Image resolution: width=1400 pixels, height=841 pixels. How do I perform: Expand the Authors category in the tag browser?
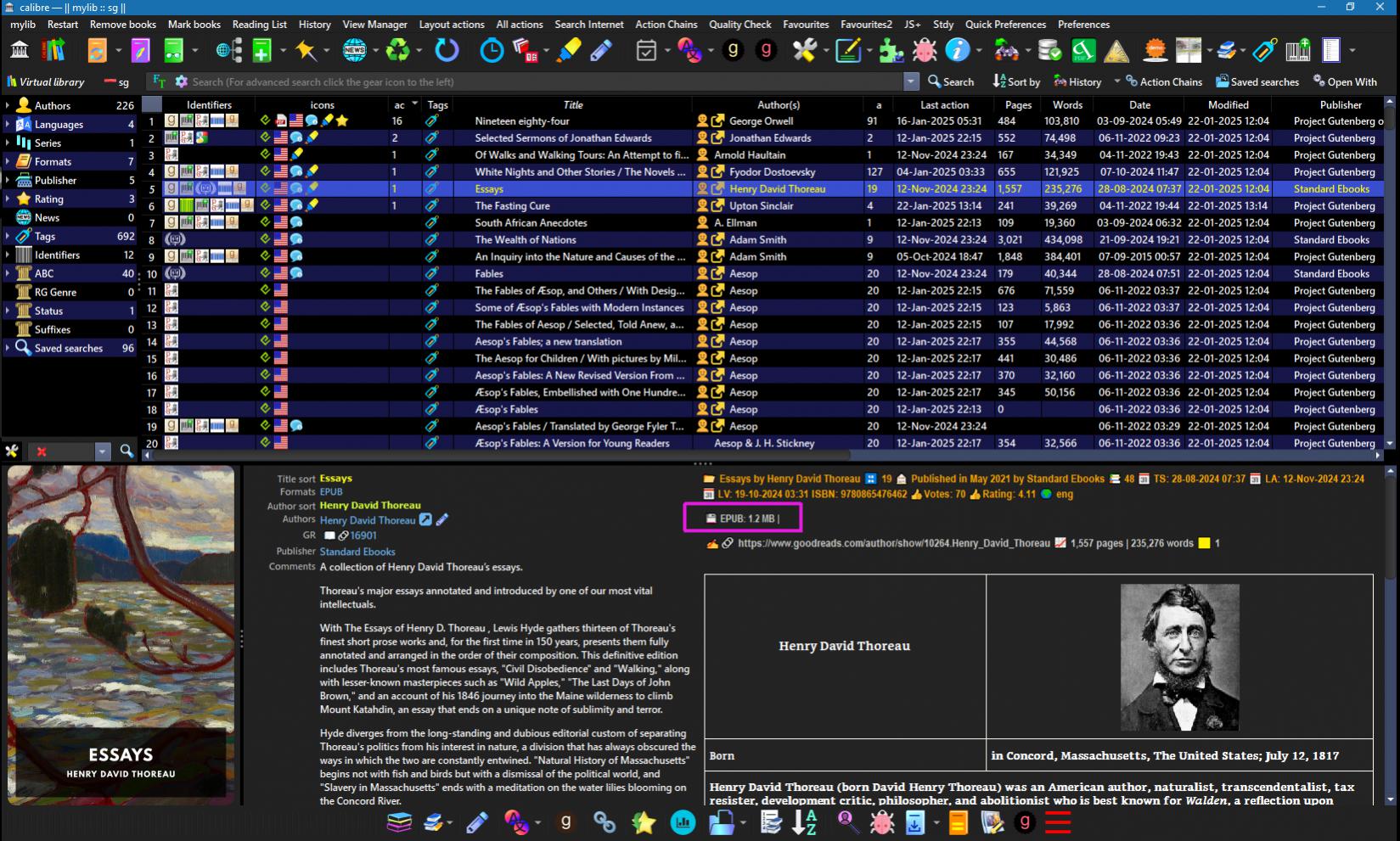tap(8, 105)
